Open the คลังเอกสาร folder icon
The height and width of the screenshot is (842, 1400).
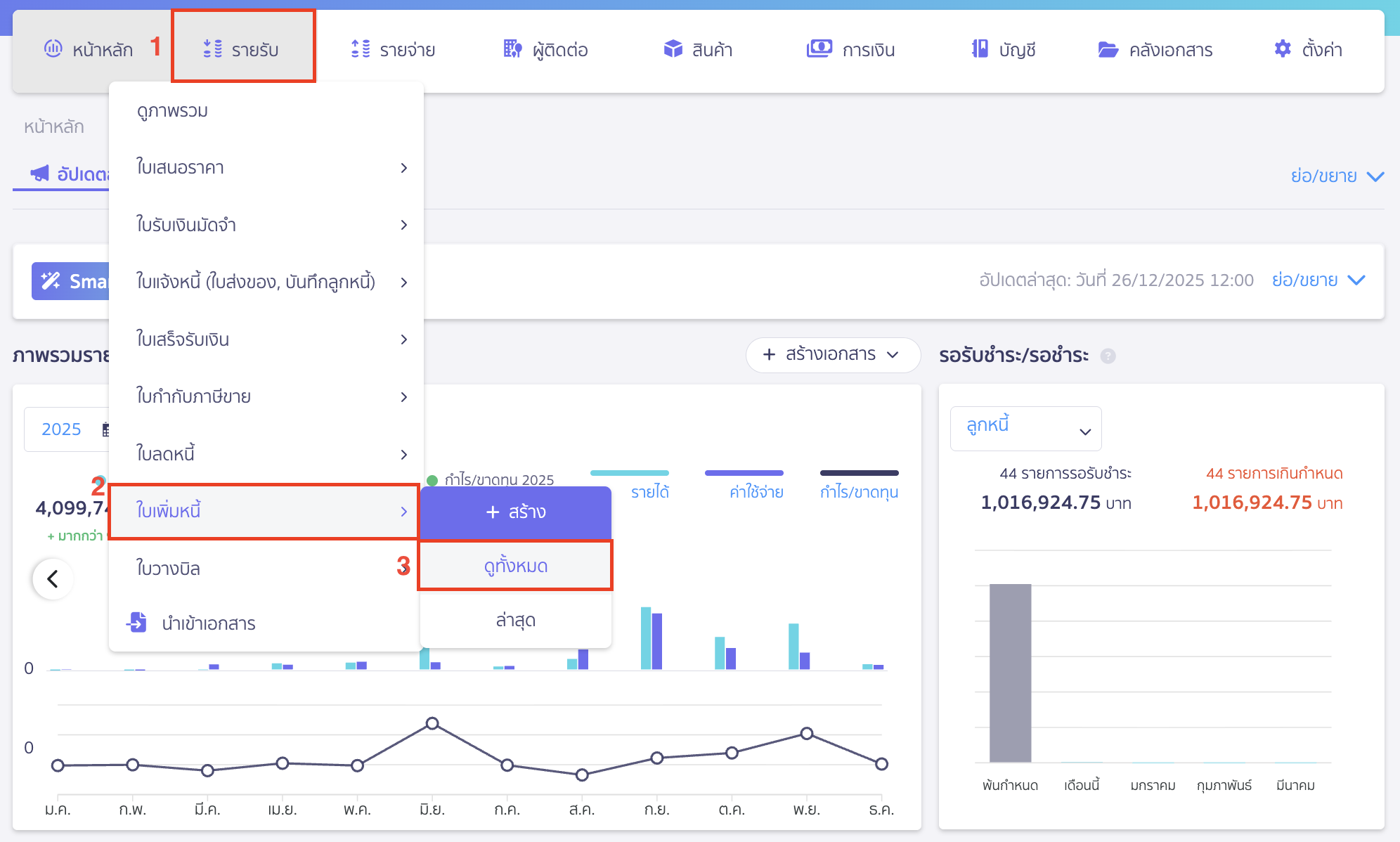[1108, 49]
